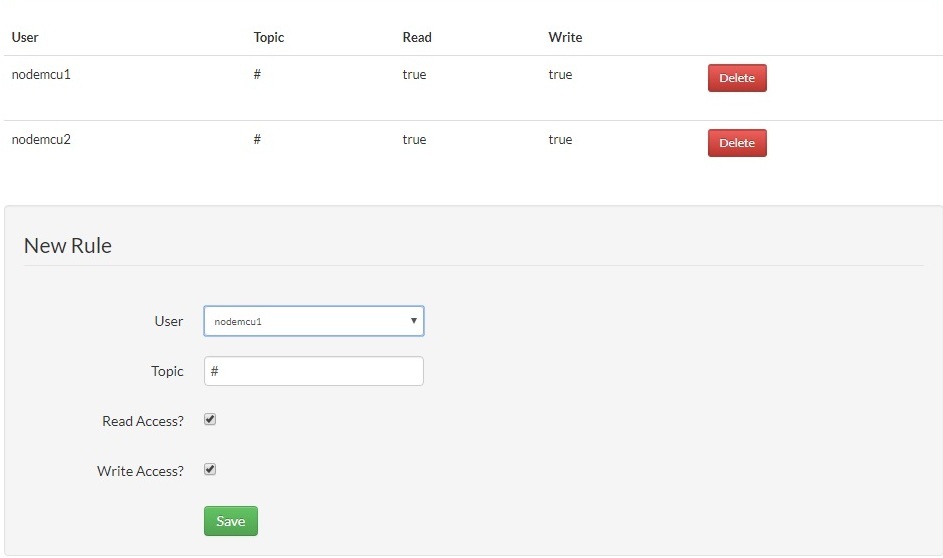Focus the Topic input field

coord(314,371)
